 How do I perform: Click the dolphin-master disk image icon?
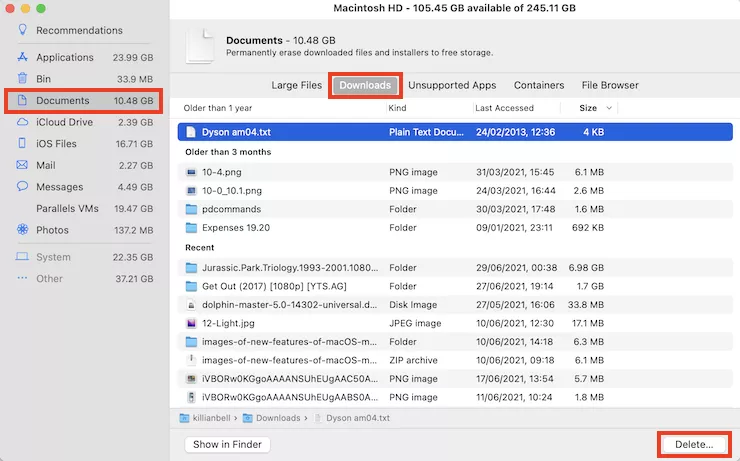tap(191, 305)
